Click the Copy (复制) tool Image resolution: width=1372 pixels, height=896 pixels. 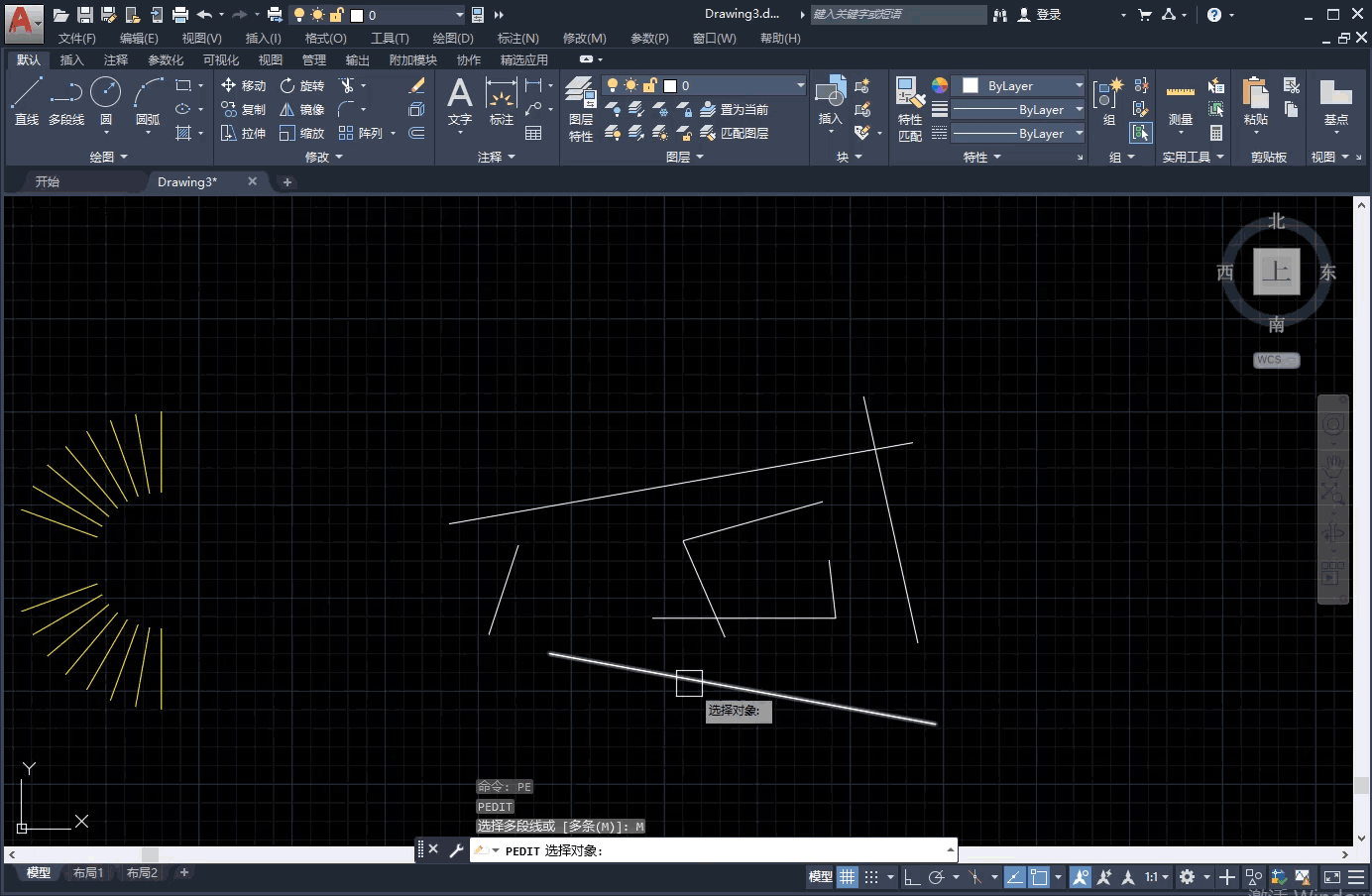[x=243, y=109]
